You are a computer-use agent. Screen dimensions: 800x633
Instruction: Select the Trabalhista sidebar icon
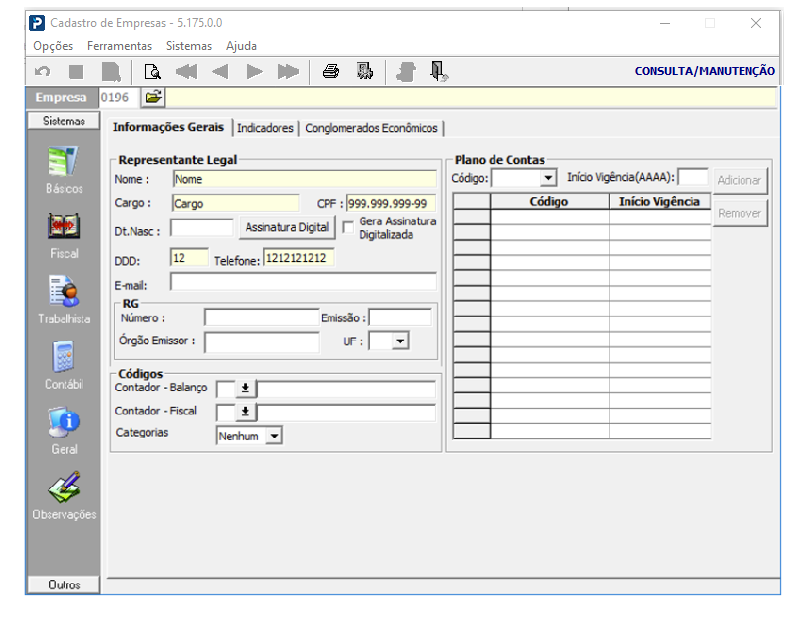(x=64, y=291)
